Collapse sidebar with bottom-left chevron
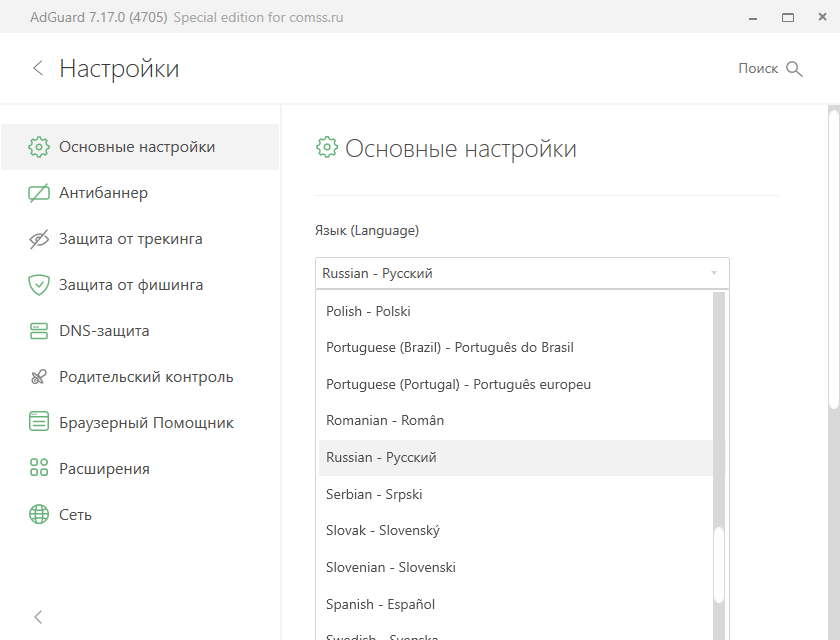 pyautogui.click(x=38, y=617)
